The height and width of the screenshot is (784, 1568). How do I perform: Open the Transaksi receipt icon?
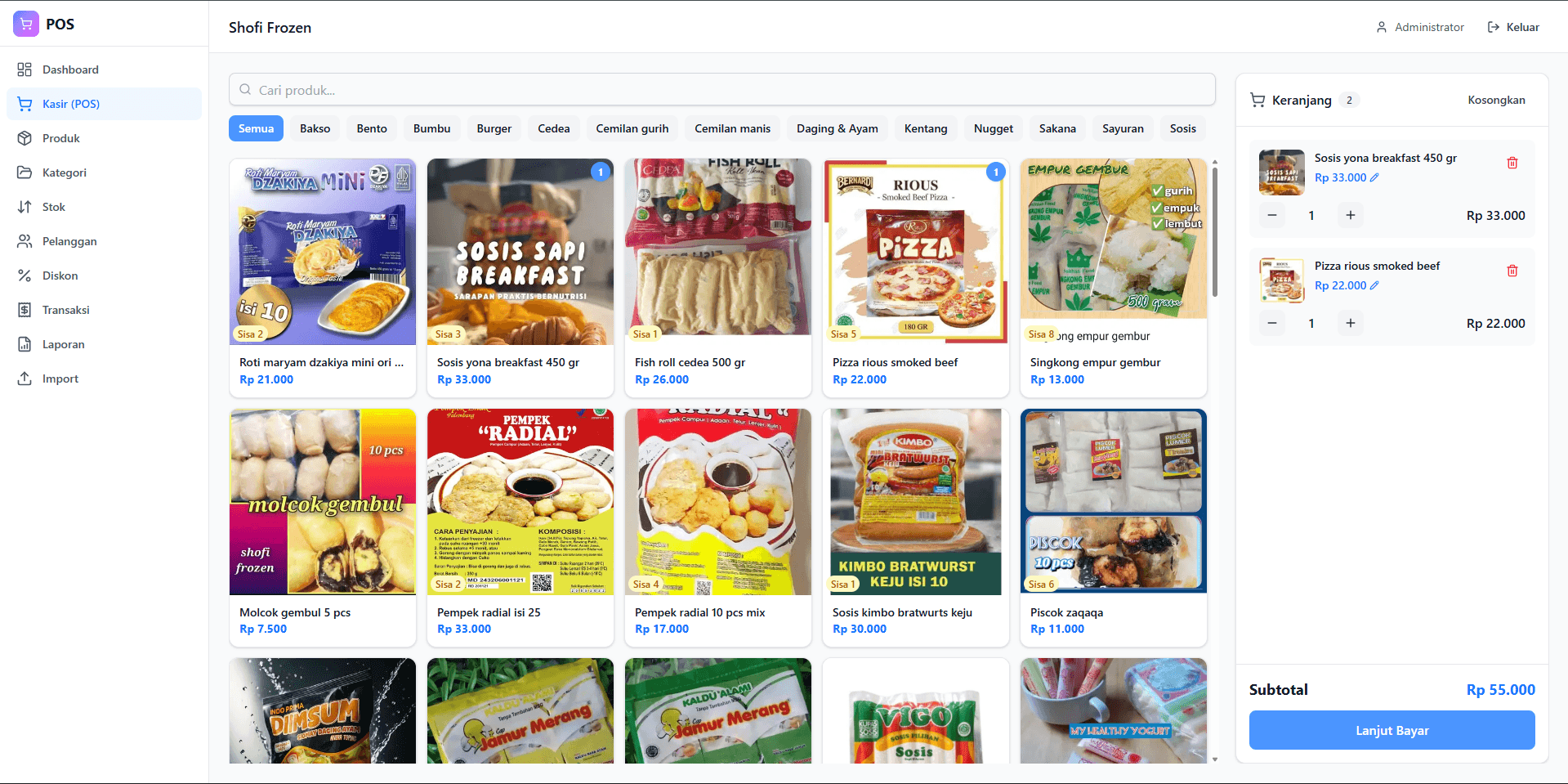tap(25, 310)
